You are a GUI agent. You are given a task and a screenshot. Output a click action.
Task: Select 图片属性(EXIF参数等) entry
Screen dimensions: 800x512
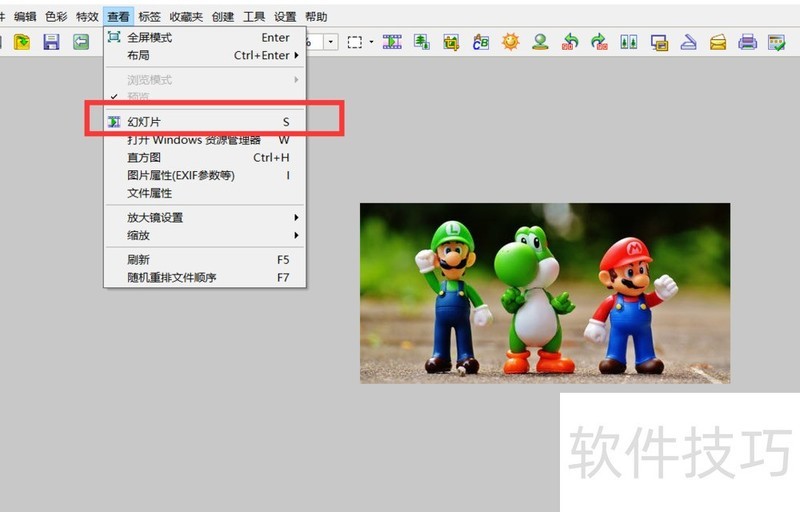pyautogui.click(x=205, y=175)
